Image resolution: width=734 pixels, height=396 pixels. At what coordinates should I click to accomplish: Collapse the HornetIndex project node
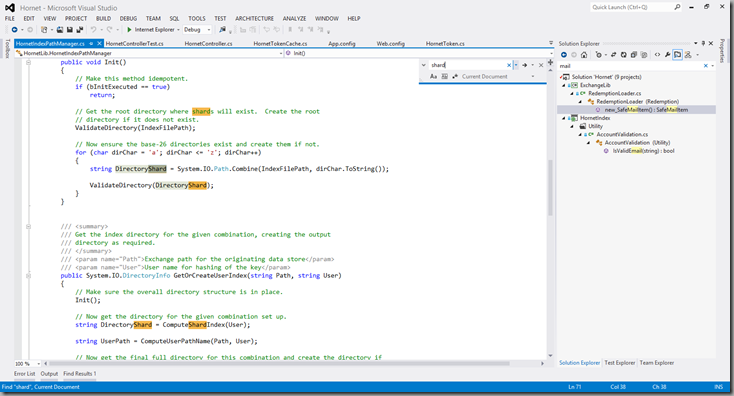pyautogui.click(x=564, y=118)
